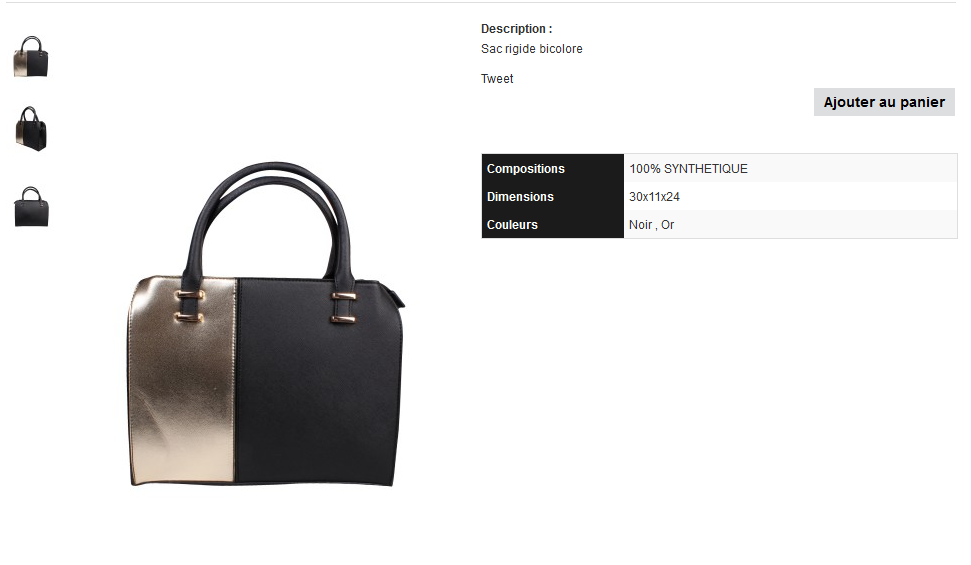Click the right gold handle clasps on bag

click(x=343, y=308)
